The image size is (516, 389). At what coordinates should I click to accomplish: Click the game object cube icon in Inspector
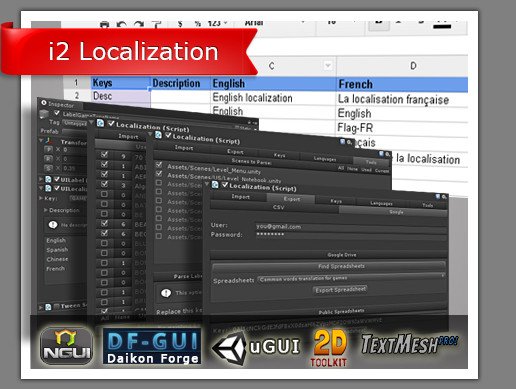click(x=44, y=114)
